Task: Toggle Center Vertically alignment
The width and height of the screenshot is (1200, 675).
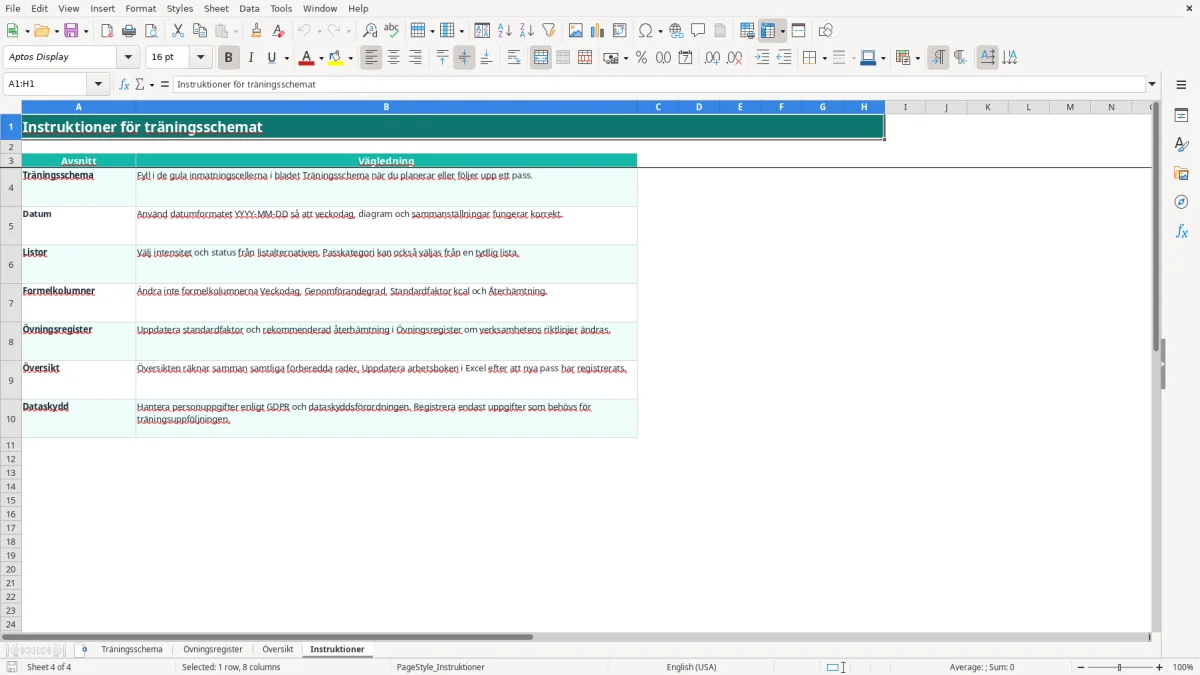Action: pos(464,58)
